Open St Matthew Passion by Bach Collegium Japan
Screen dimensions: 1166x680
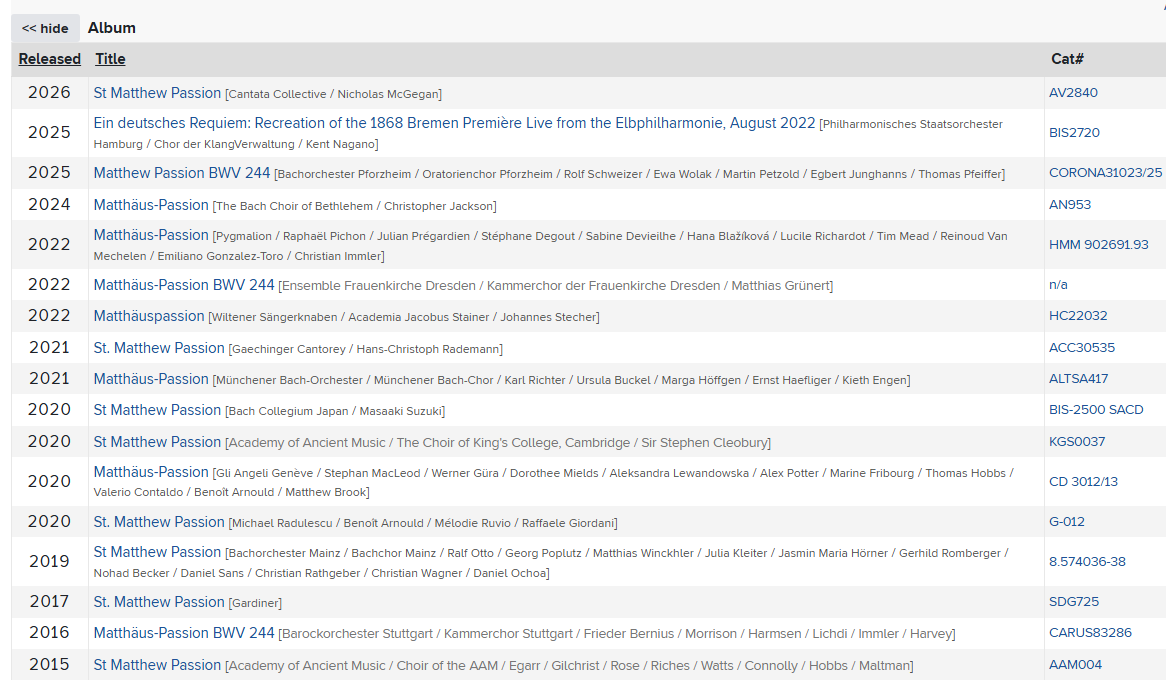[x=157, y=410]
